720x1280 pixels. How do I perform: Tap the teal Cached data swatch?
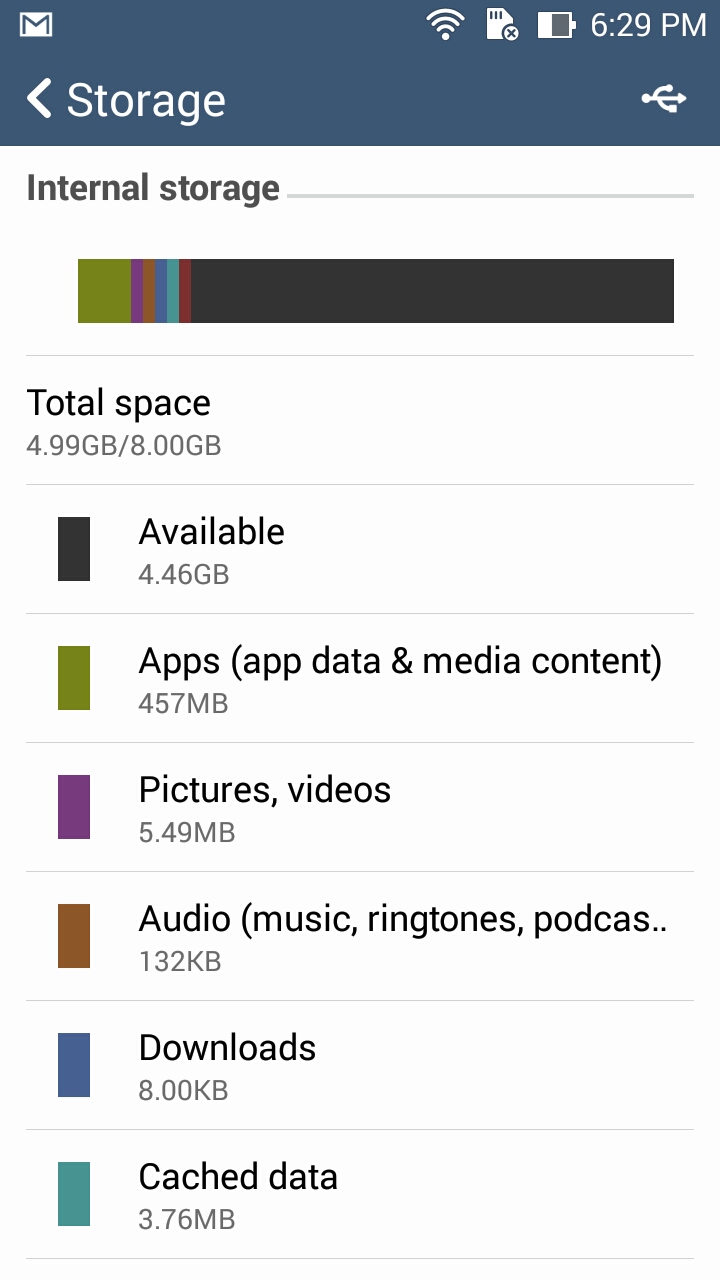coord(74,1194)
